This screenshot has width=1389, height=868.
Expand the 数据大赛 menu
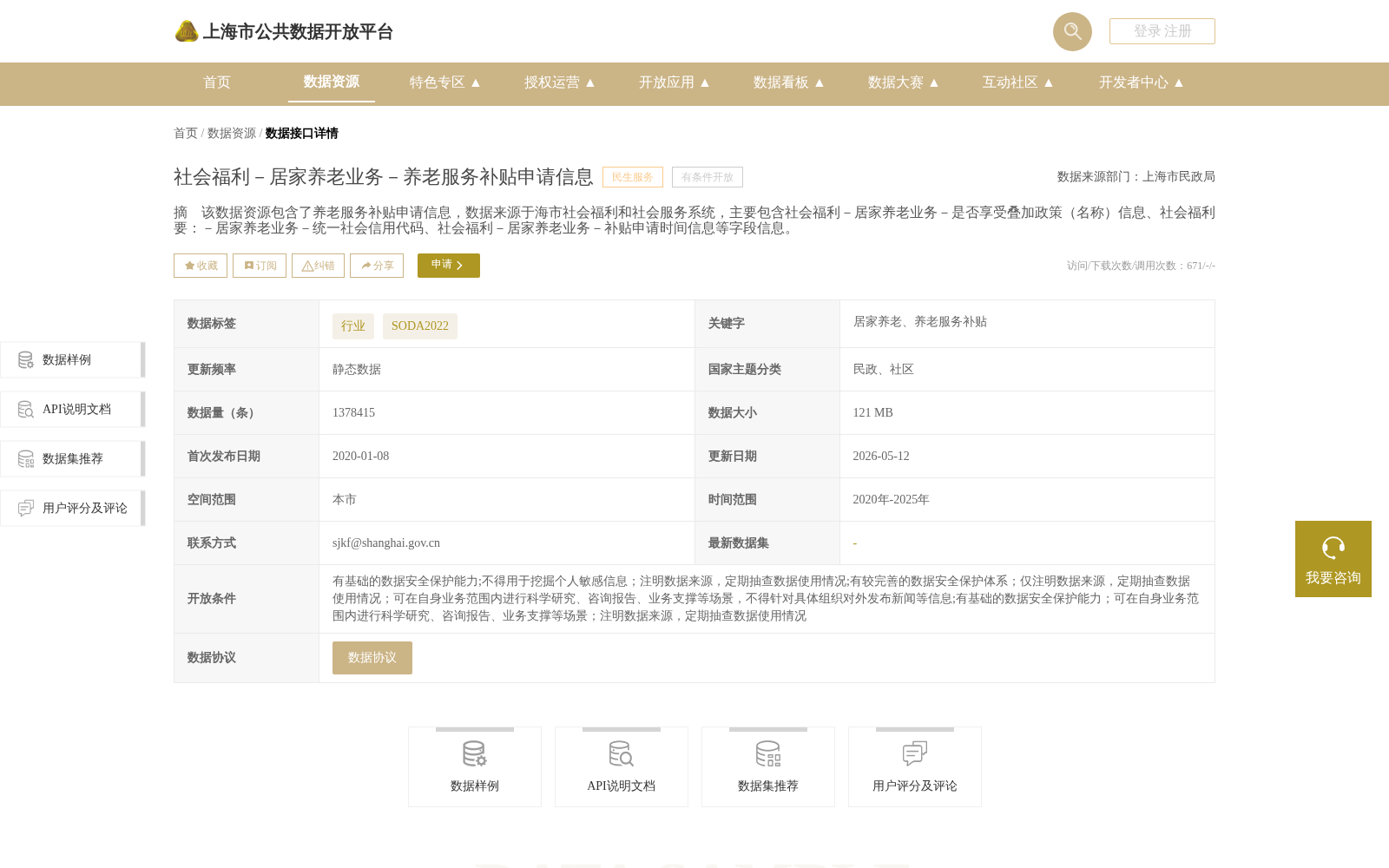point(903,82)
